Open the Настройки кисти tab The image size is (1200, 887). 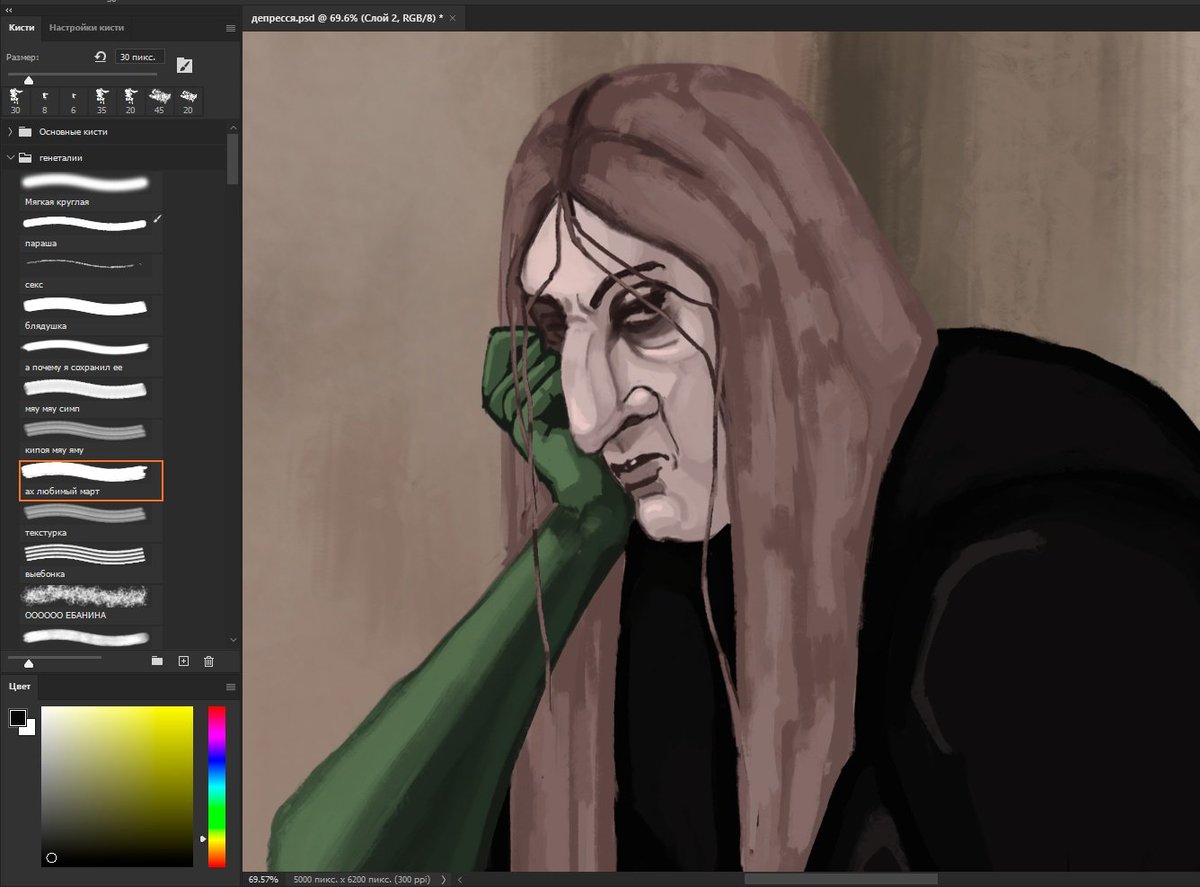point(86,28)
